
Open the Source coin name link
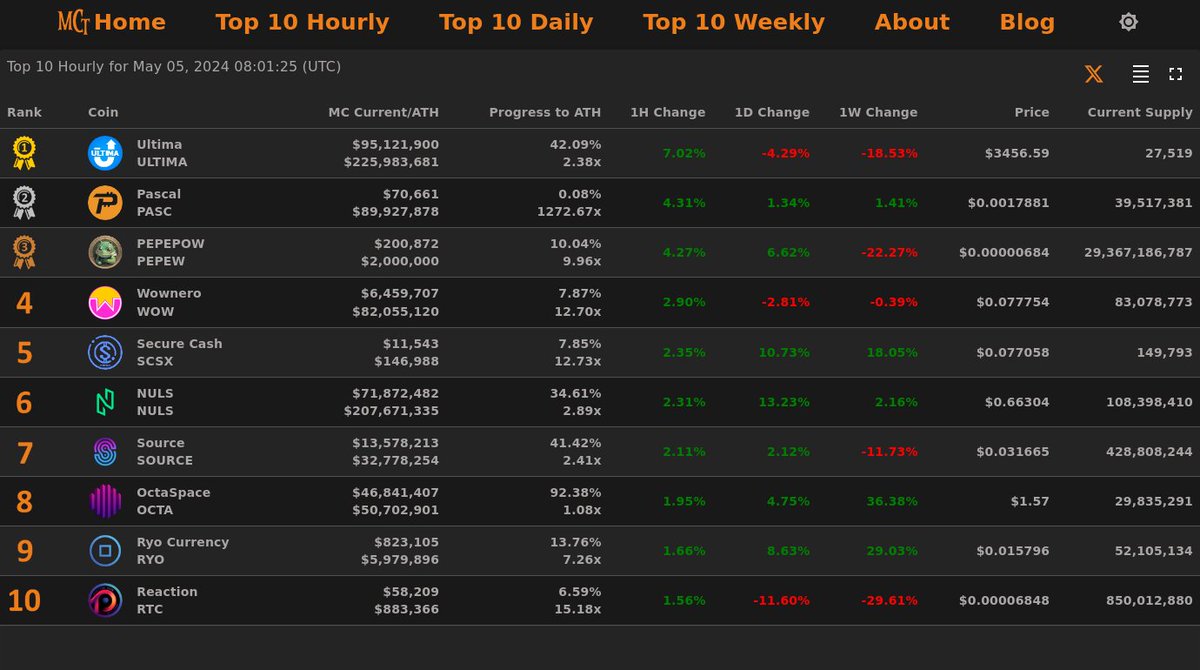tap(161, 443)
